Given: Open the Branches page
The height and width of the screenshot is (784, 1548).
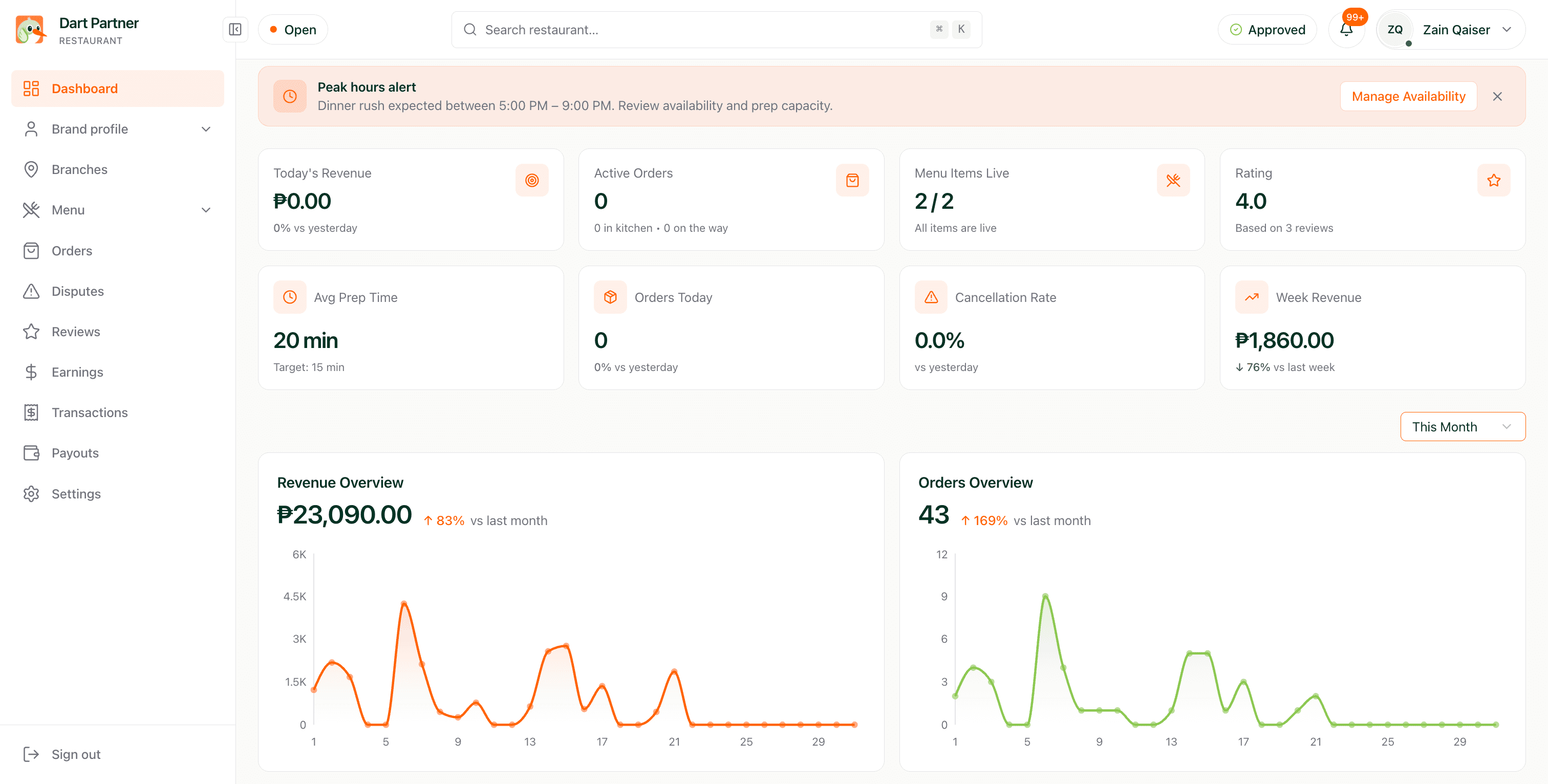Looking at the screenshot, I should tap(118, 169).
